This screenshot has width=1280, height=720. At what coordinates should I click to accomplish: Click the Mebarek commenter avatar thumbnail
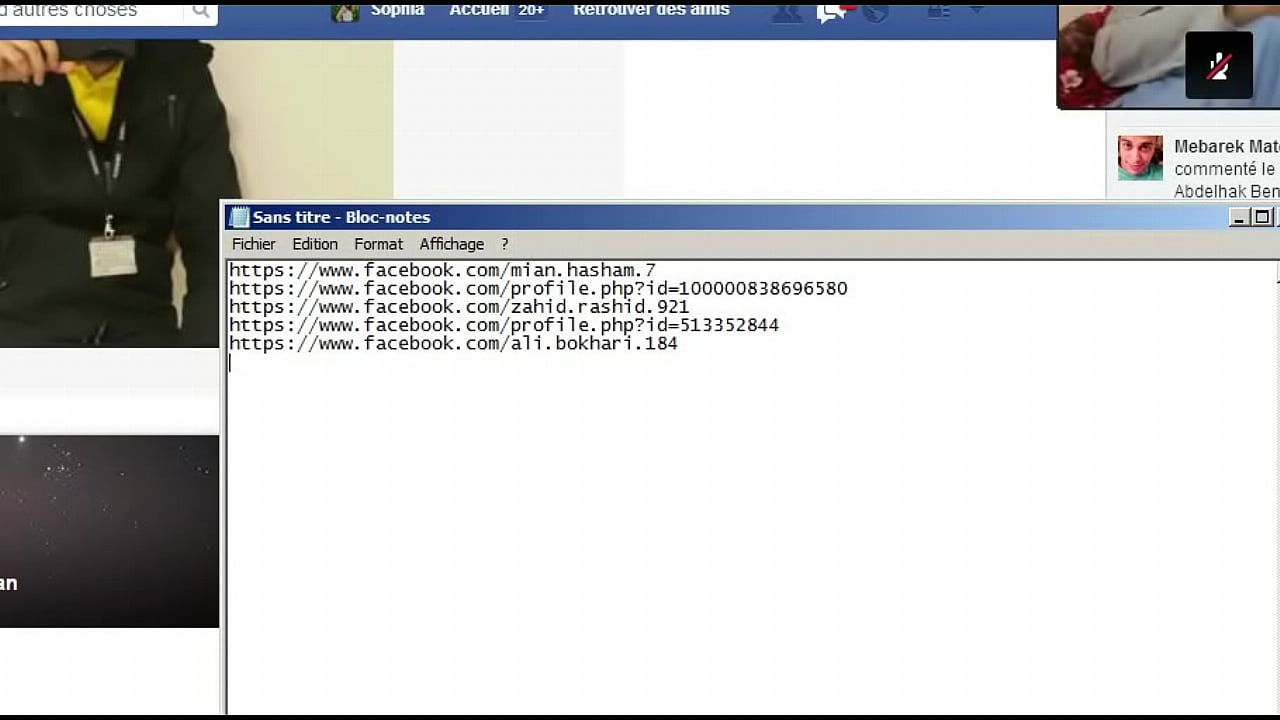[x=1140, y=158]
